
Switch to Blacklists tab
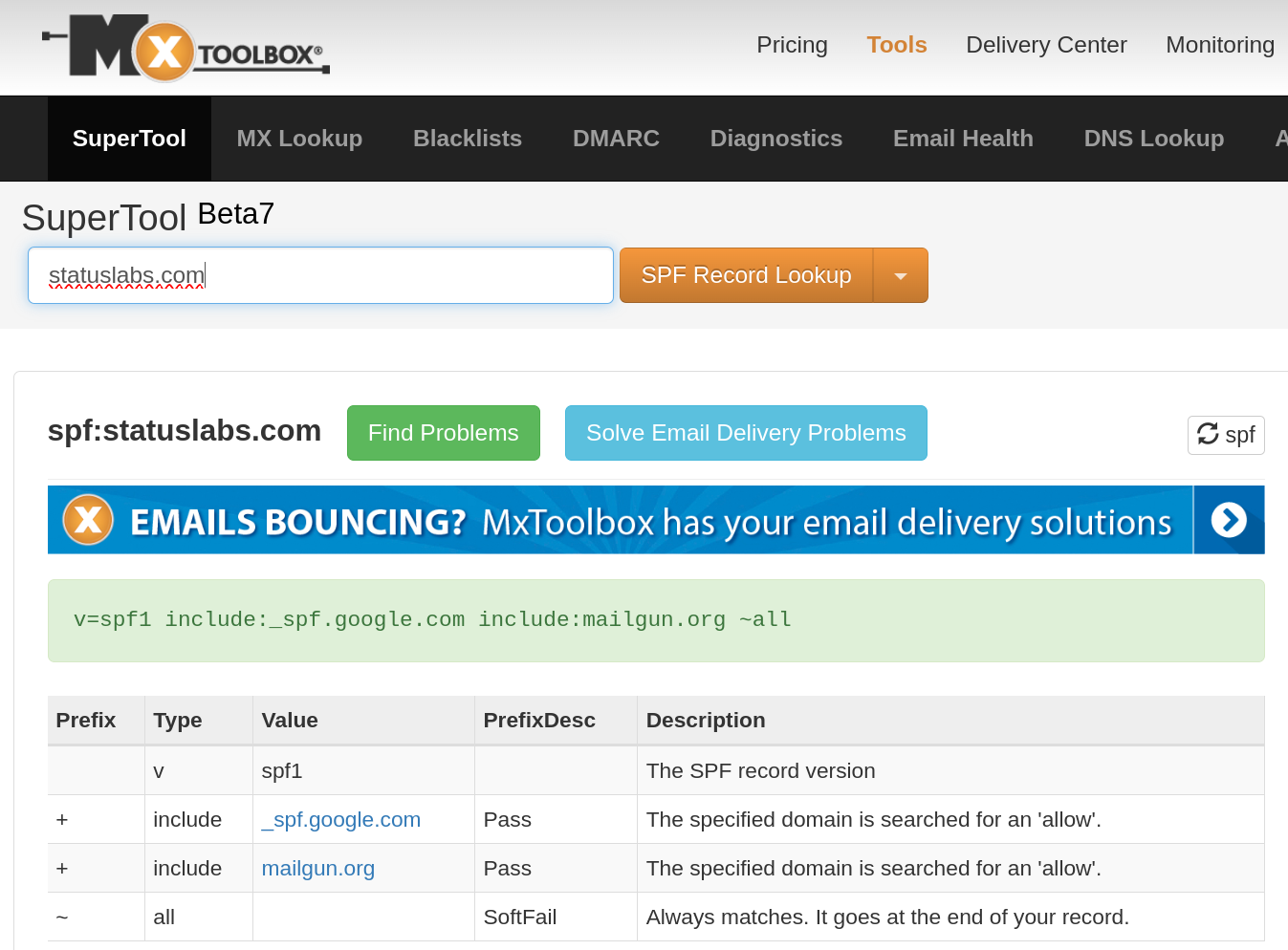(x=468, y=139)
